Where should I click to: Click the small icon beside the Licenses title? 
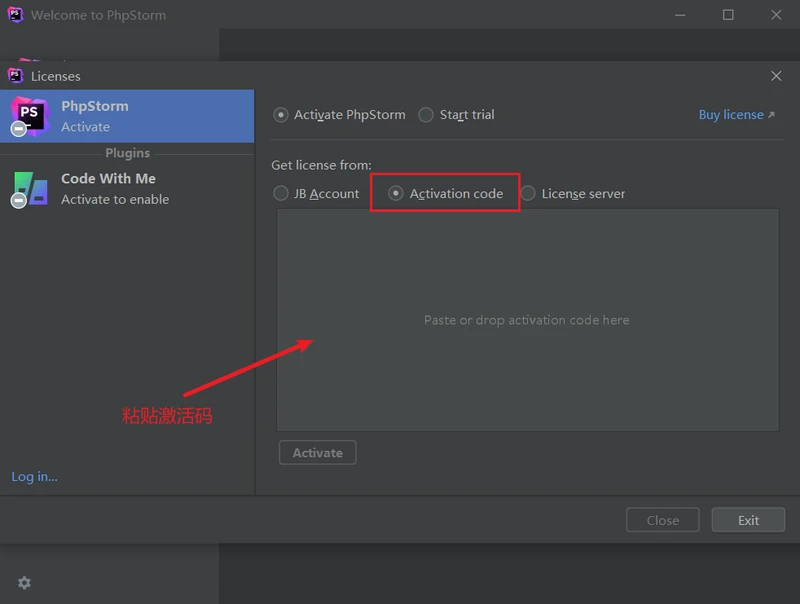pos(15,76)
